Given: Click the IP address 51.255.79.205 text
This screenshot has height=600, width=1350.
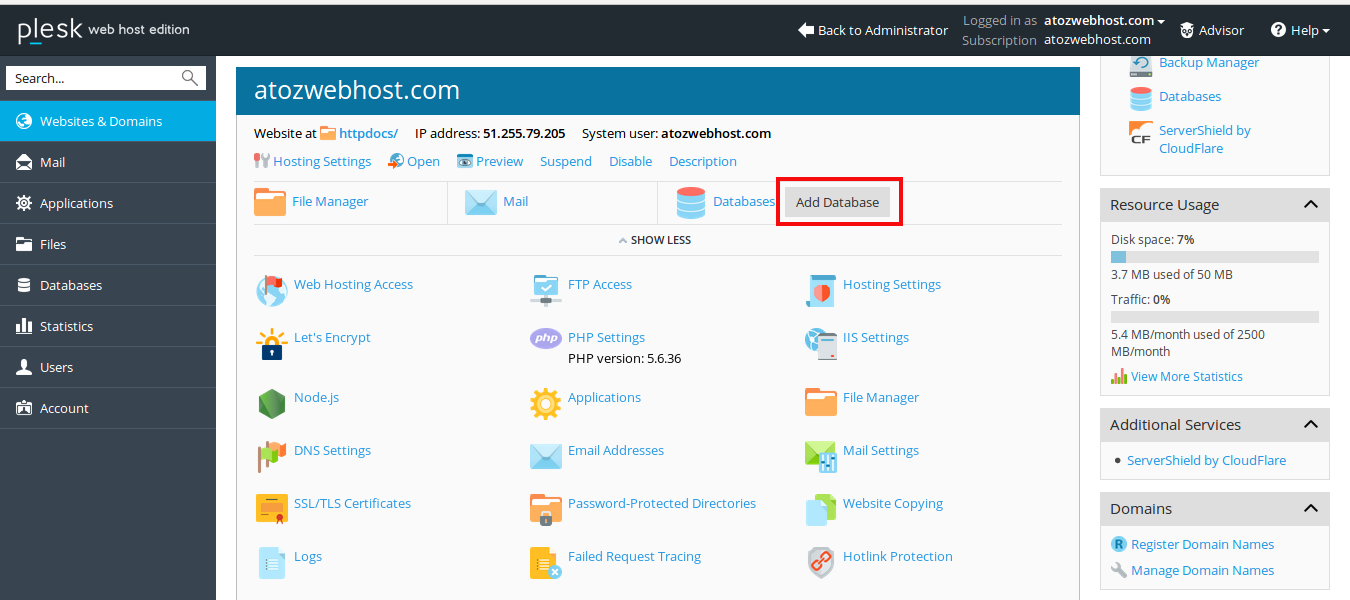Looking at the screenshot, I should pos(524,133).
